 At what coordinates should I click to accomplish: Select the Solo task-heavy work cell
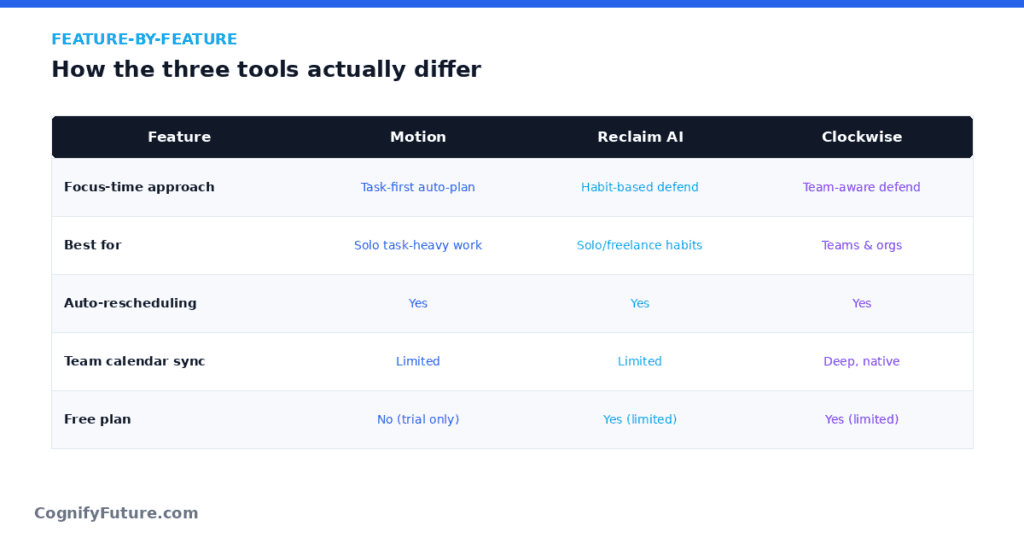[418, 245]
